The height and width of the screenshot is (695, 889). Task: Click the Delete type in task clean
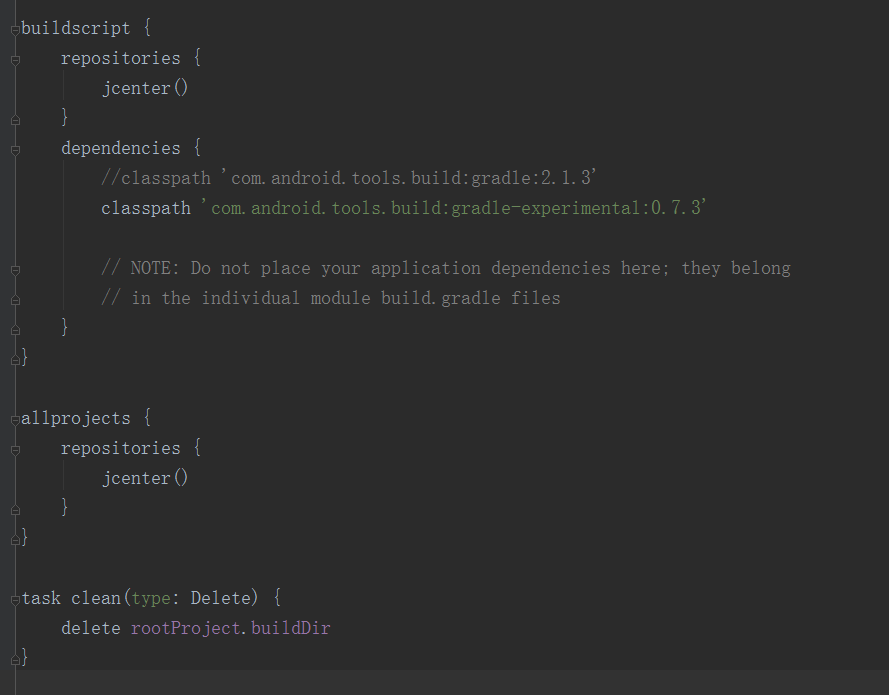point(220,598)
